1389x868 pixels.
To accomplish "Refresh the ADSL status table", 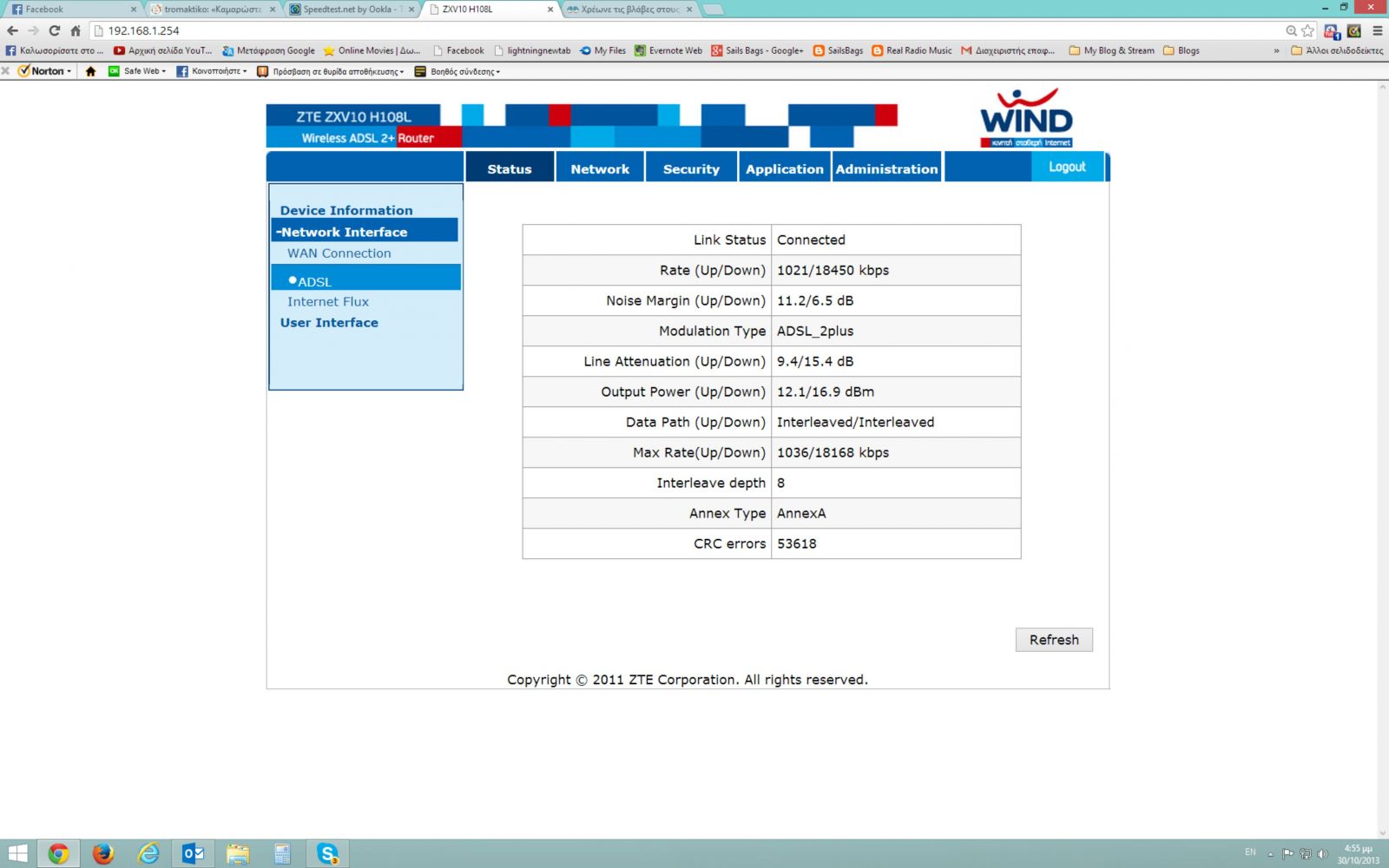I will pos(1054,640).
